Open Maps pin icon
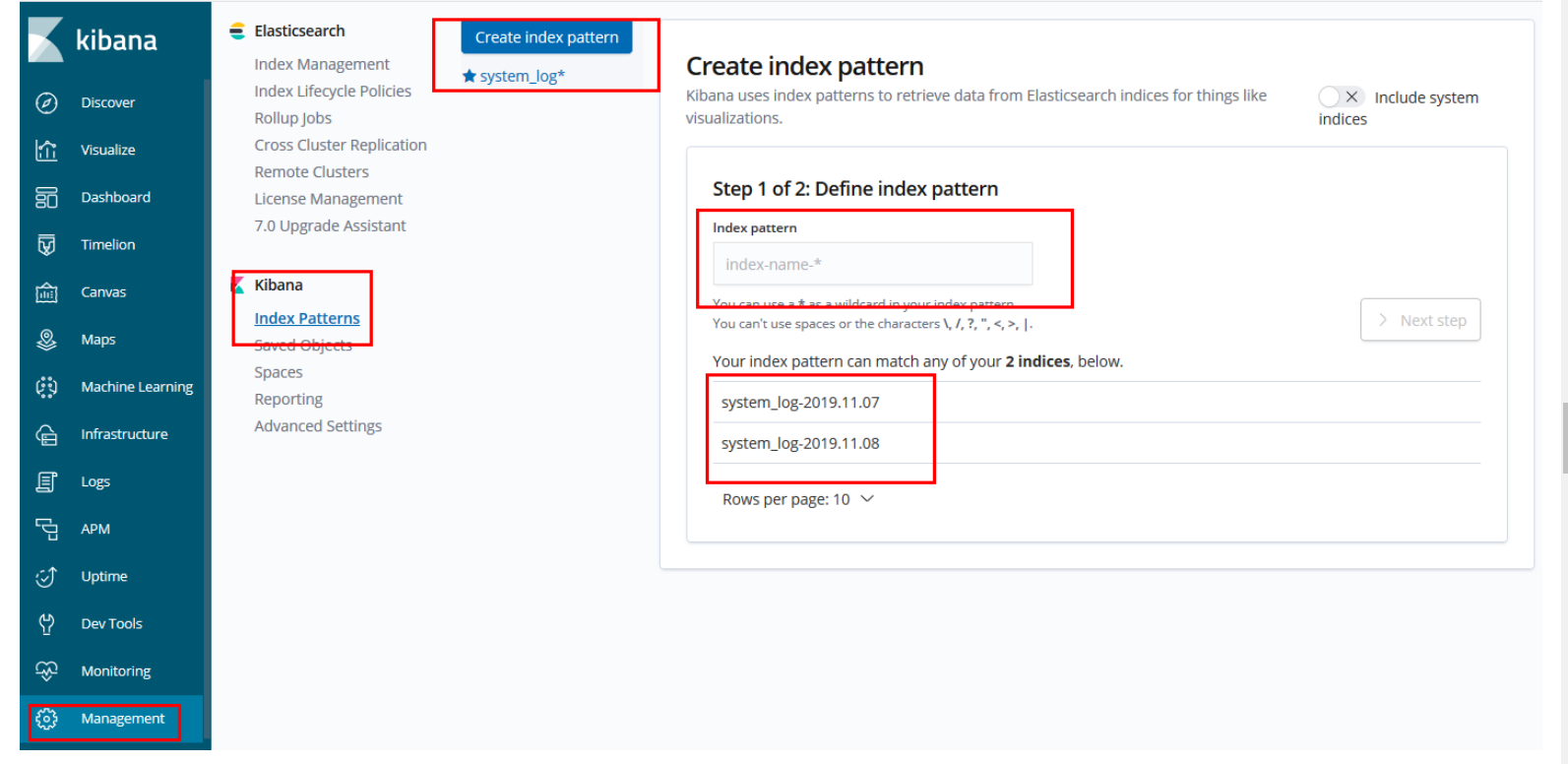Image resolution: width=1568 pixels, height=764 pixels. [46, 340]
